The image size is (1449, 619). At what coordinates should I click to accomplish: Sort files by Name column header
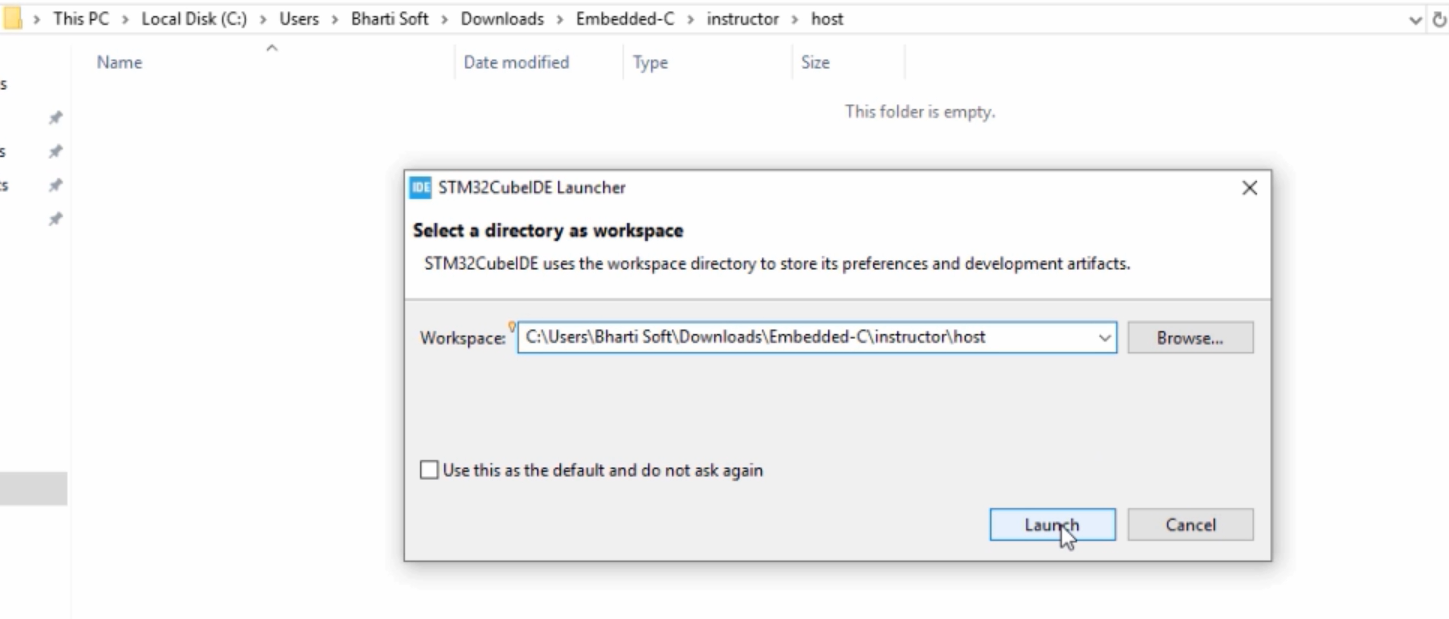(119, 63)
